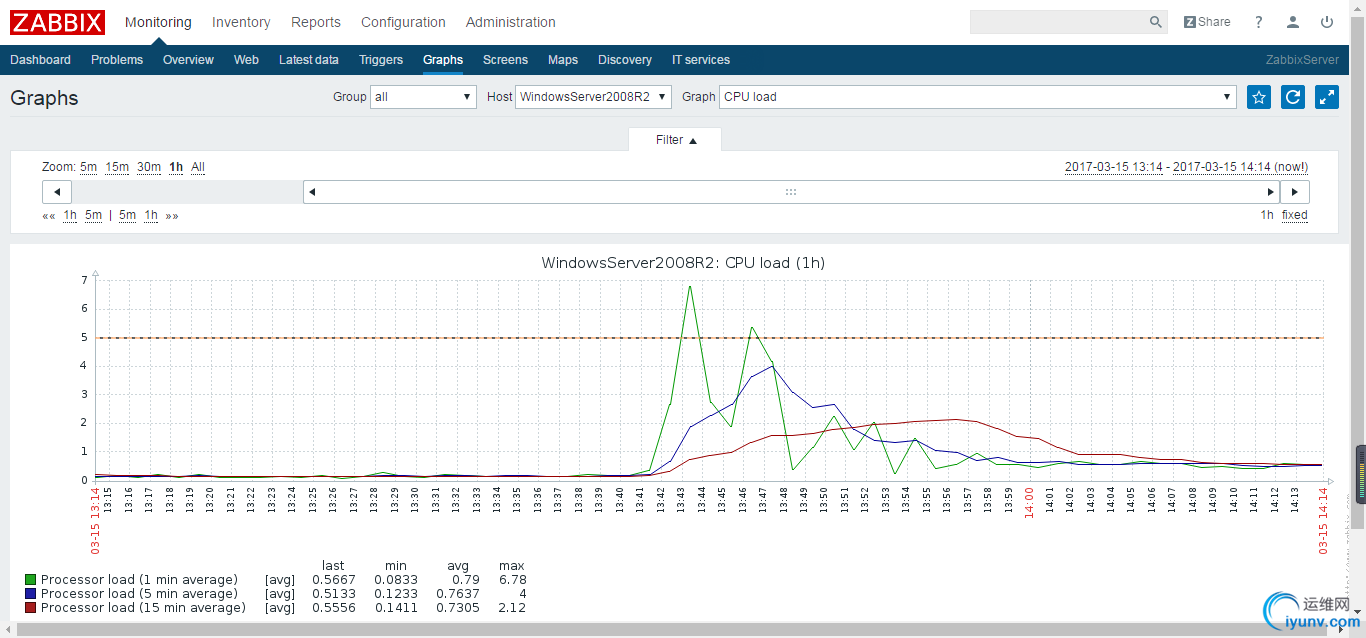Click the »» jump-forward link
This screenshot has height=638, width=1366.
(172, 215)
